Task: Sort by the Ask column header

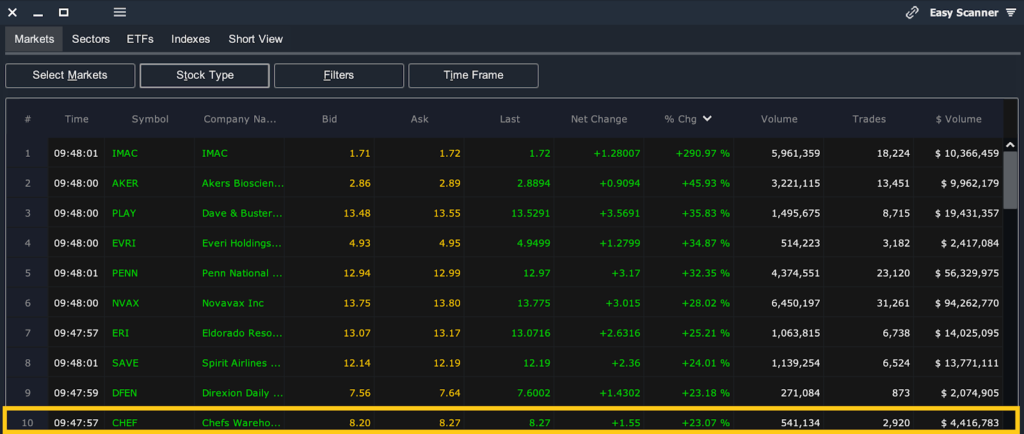Action: click(x=419, y=119)
